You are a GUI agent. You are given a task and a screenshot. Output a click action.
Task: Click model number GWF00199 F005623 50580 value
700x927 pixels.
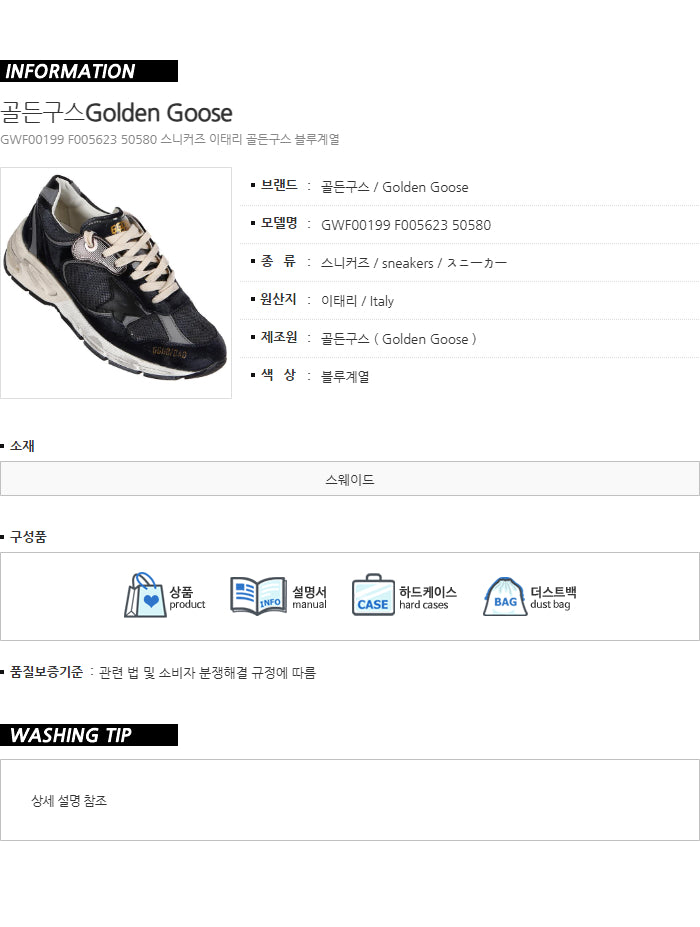tap(406, 225)
